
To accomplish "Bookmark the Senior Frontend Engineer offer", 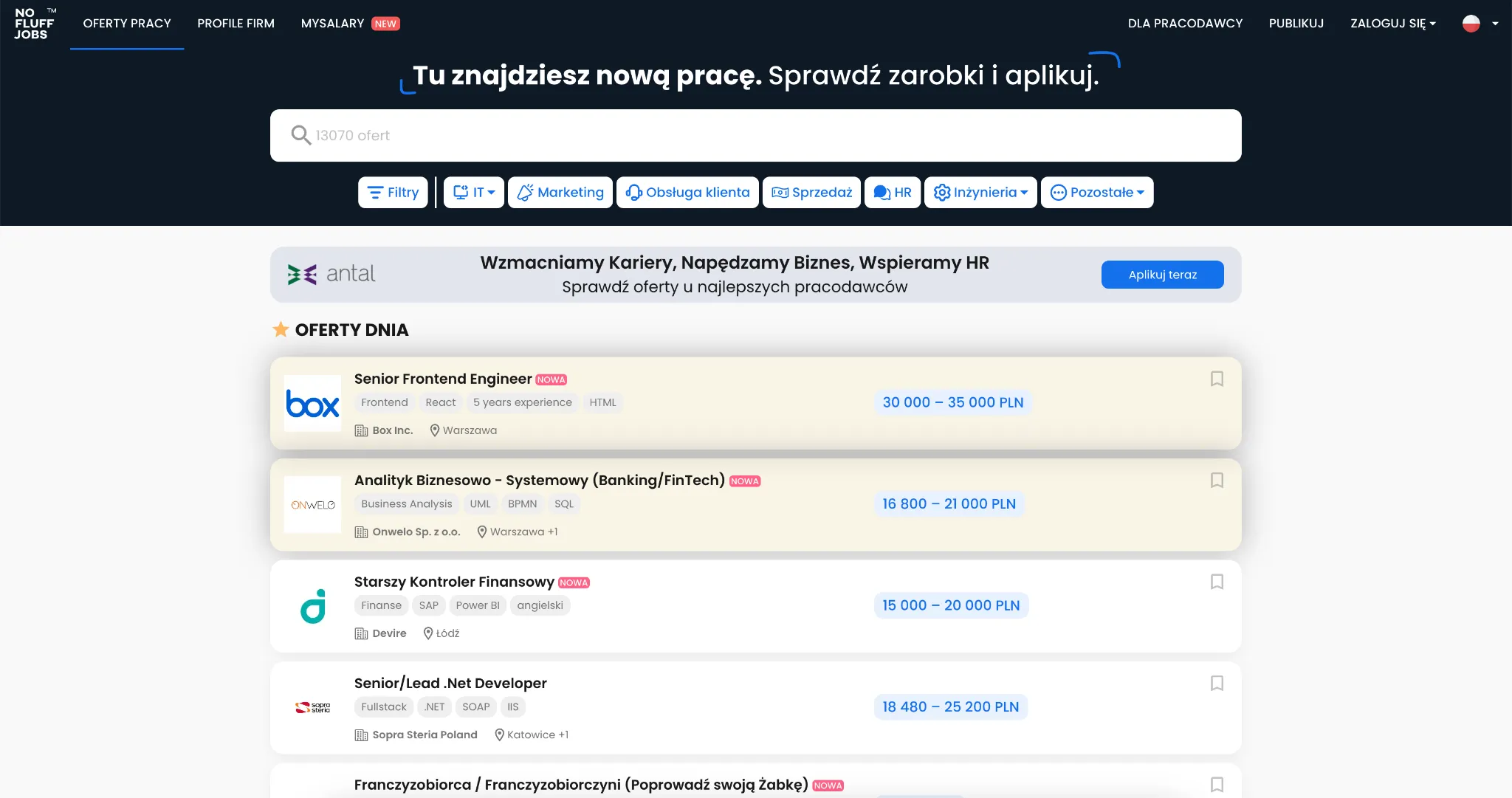I will (1217, 379).
